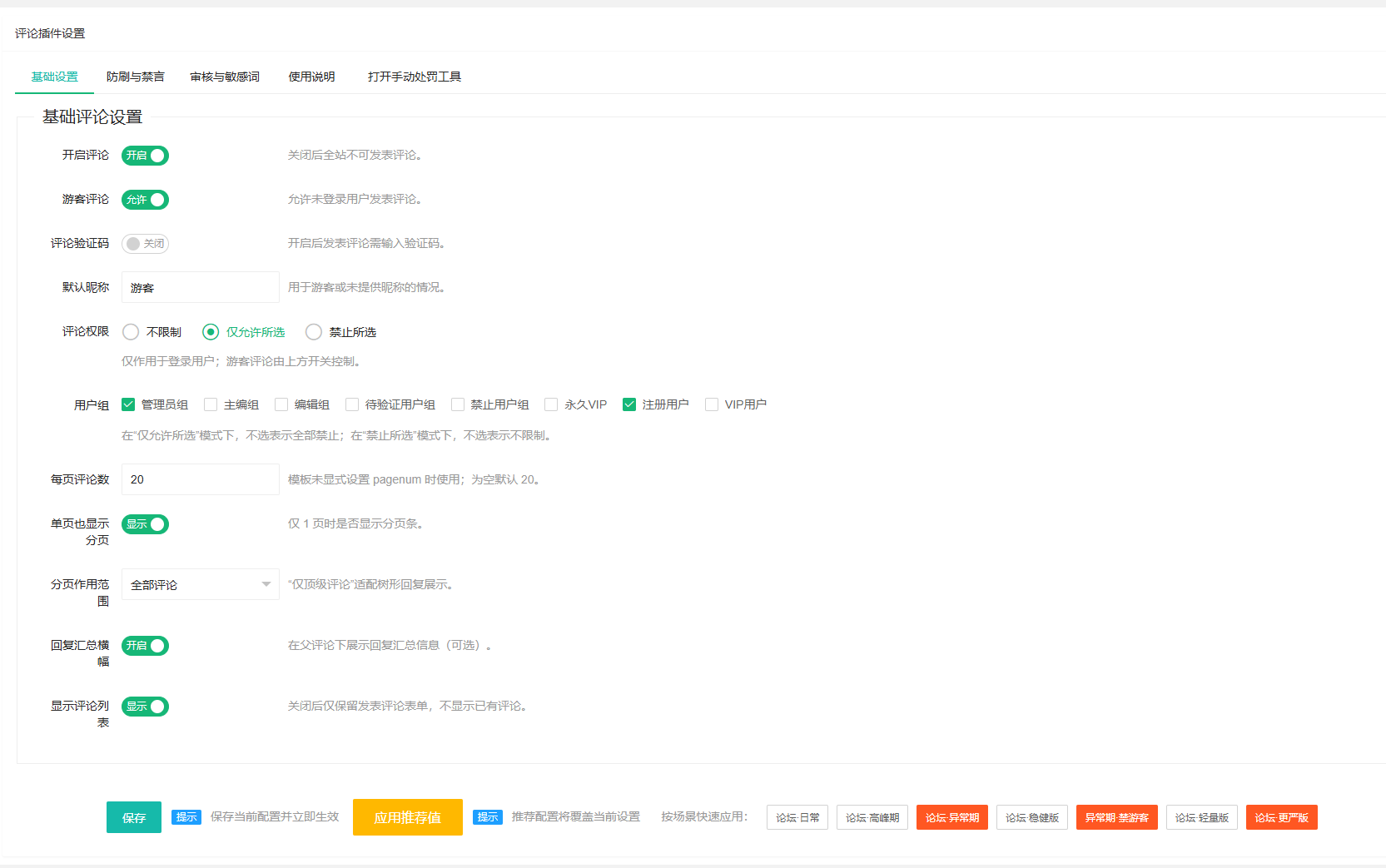Viewport: 1386px width, 868px height.
Task: Disable the 游客评论 allow switch
Action: [x=145, y=200]
